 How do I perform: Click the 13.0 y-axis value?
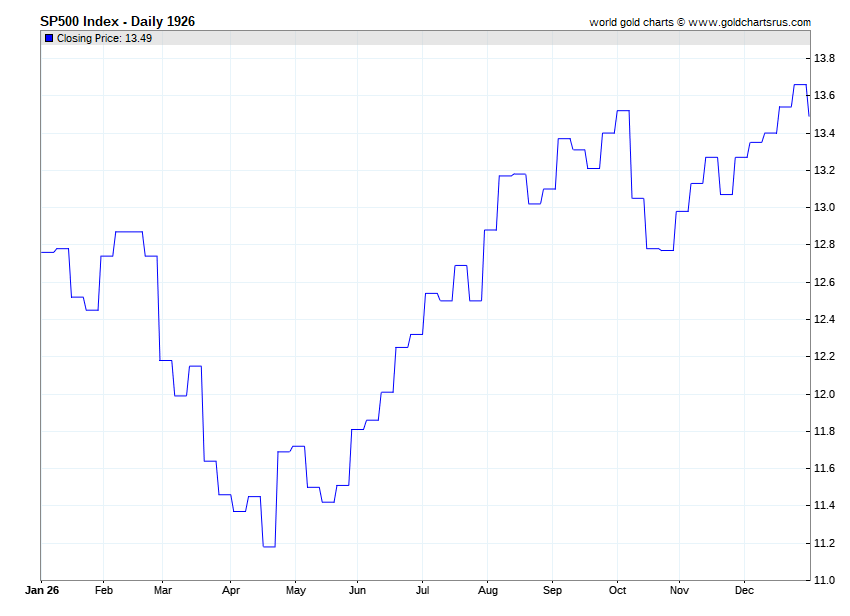click(x=824, y=208)
